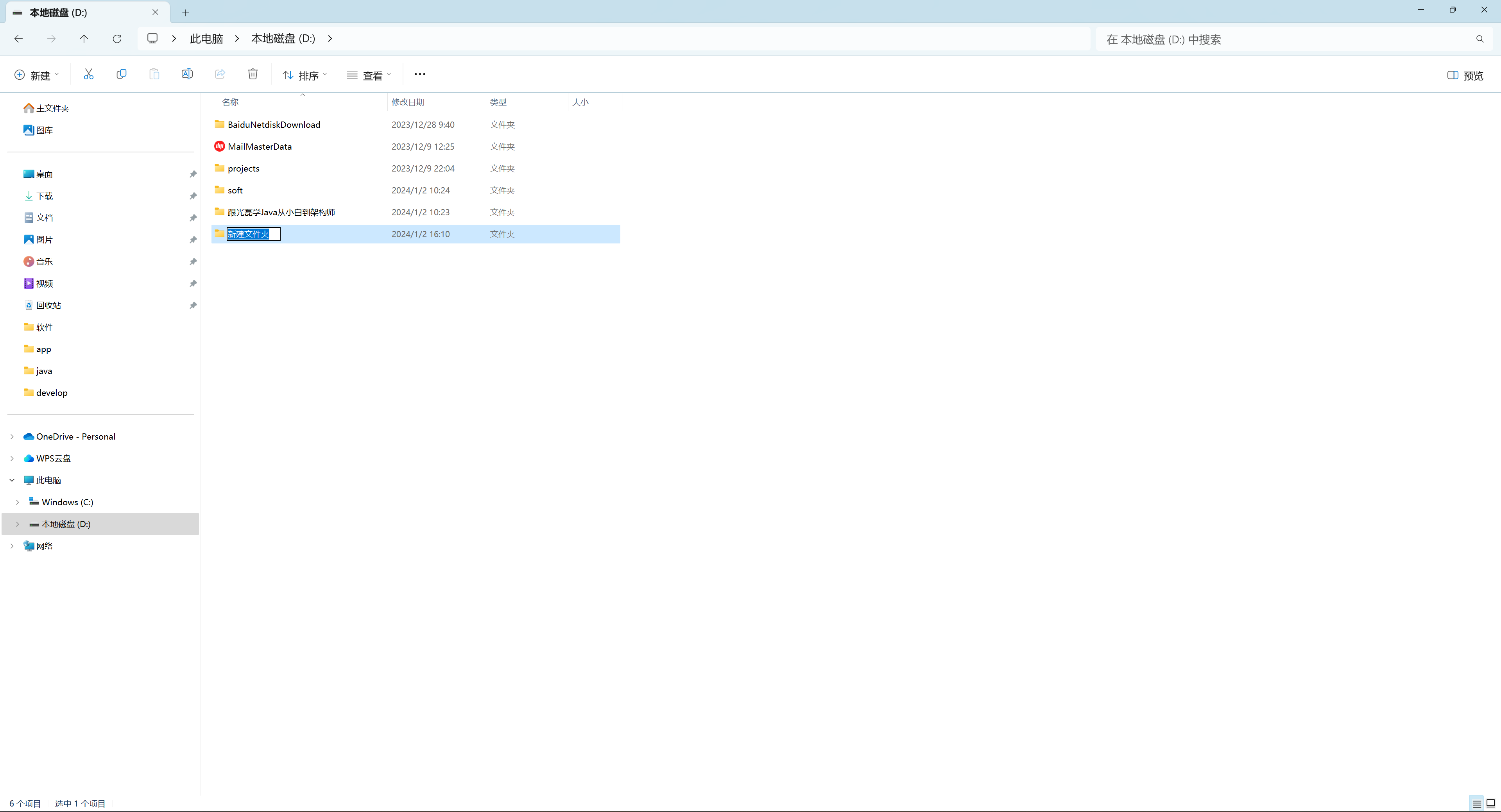Click the Cut scissors icon
1501x812 pixels.
89,75
